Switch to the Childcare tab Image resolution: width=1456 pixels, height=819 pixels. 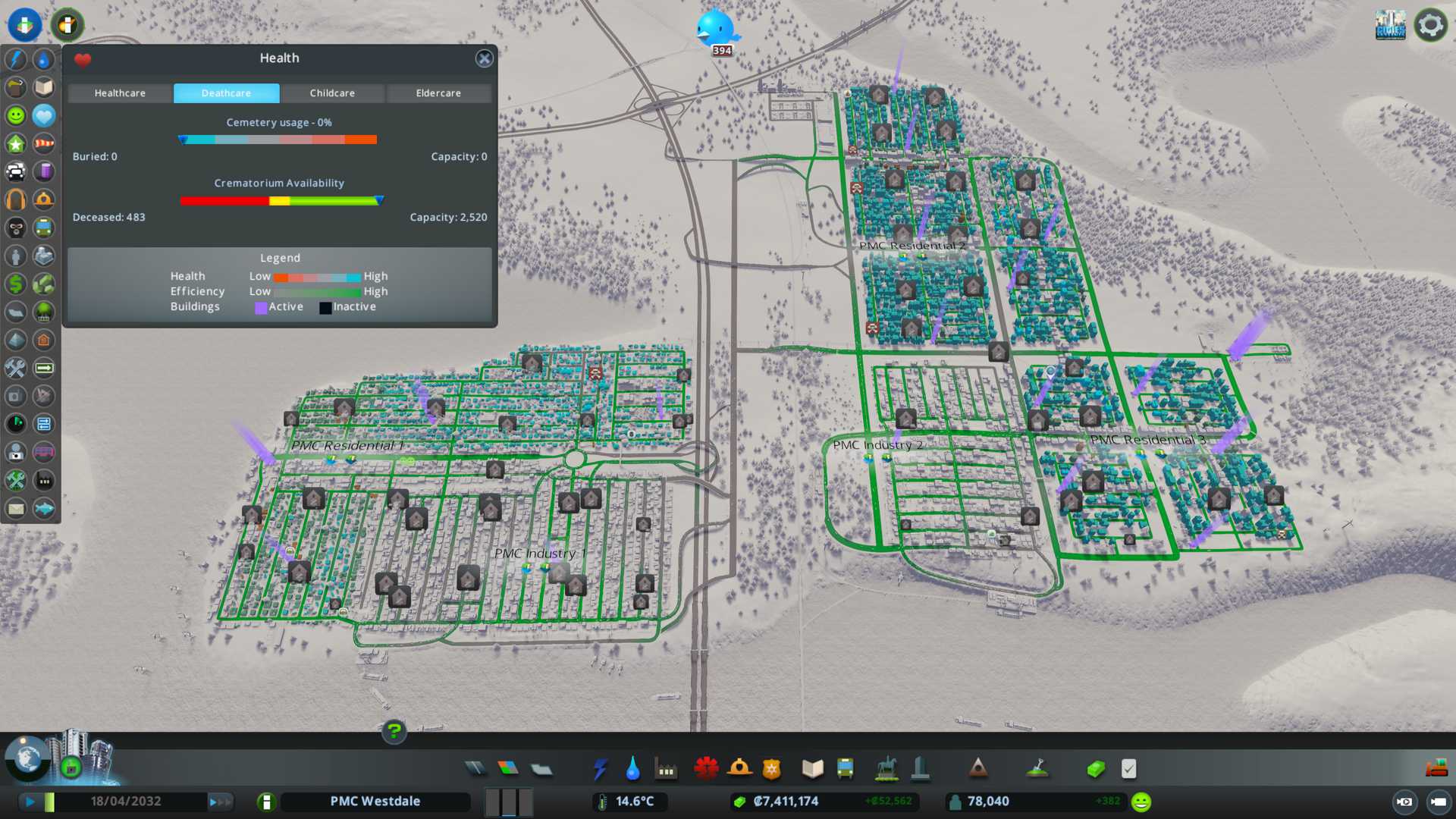(332, 93)
